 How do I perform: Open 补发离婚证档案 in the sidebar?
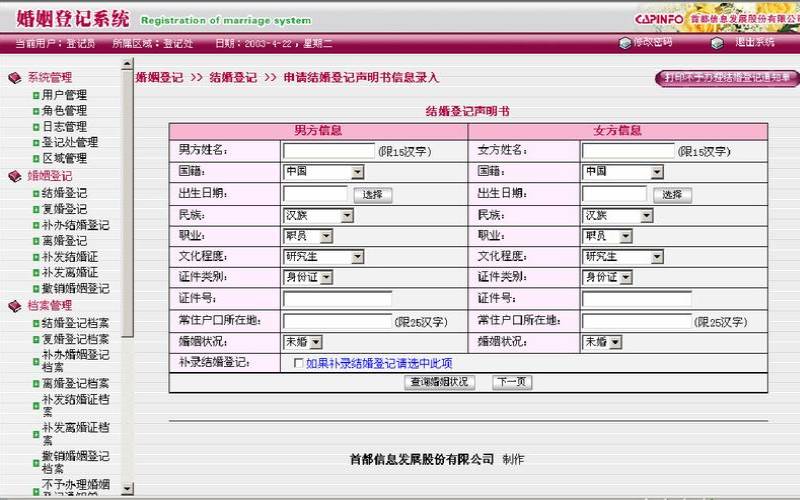[x=76, y=434]
